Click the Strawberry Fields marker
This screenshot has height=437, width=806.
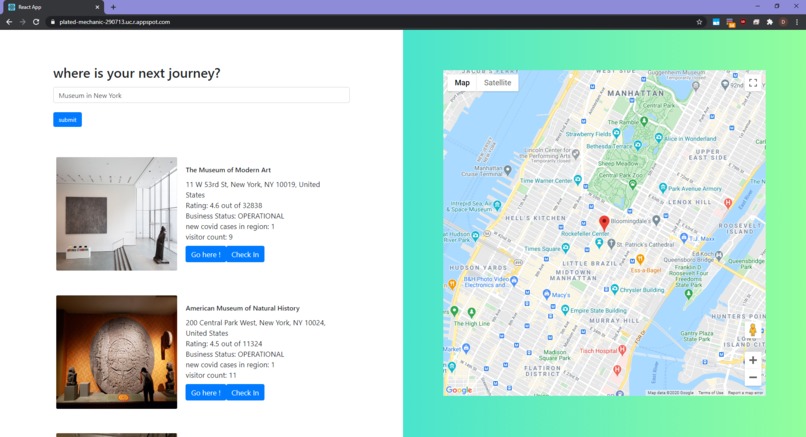[616, 133]
